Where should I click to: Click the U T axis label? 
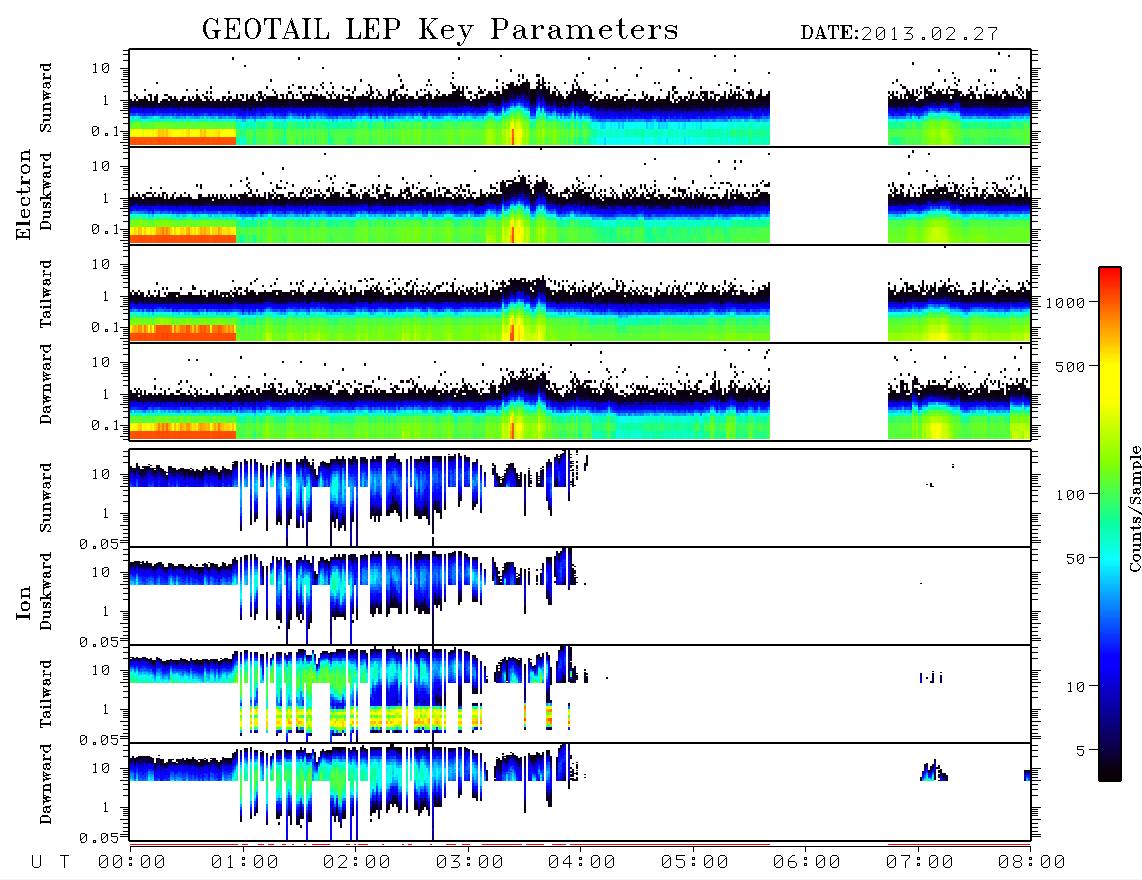[50, 863]
